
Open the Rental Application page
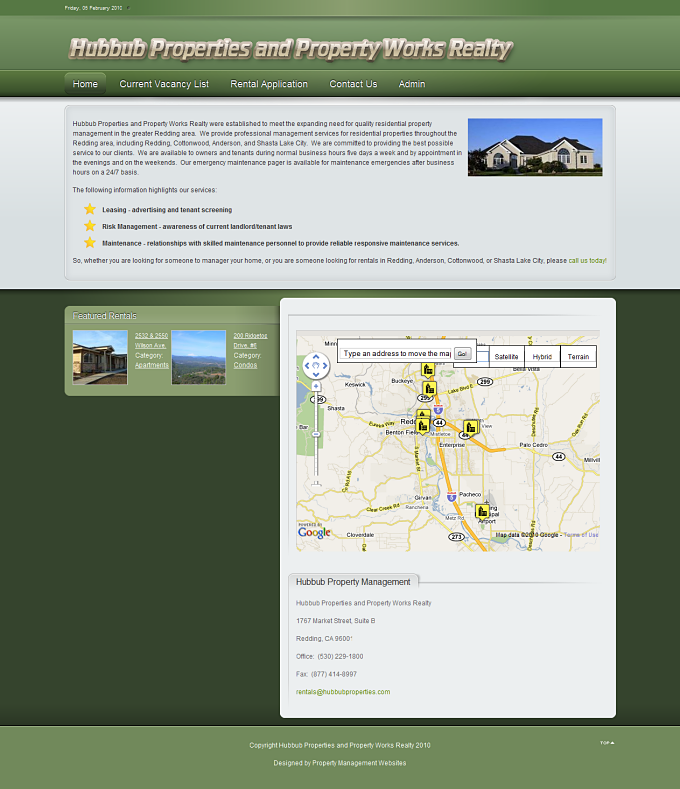pos(269,84)
